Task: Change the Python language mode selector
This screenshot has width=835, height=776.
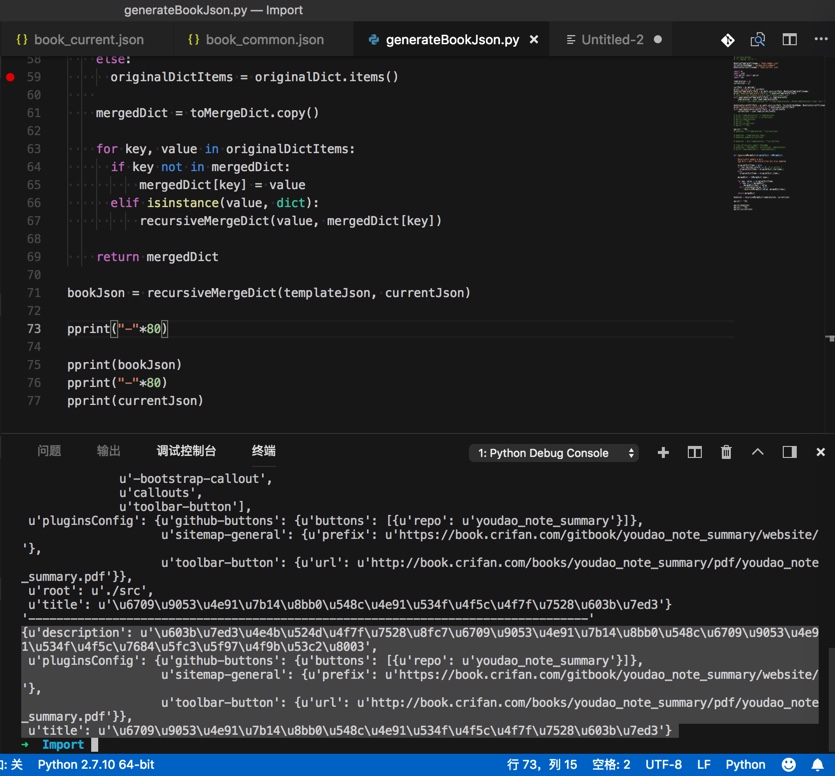Action: pos(745,765)
